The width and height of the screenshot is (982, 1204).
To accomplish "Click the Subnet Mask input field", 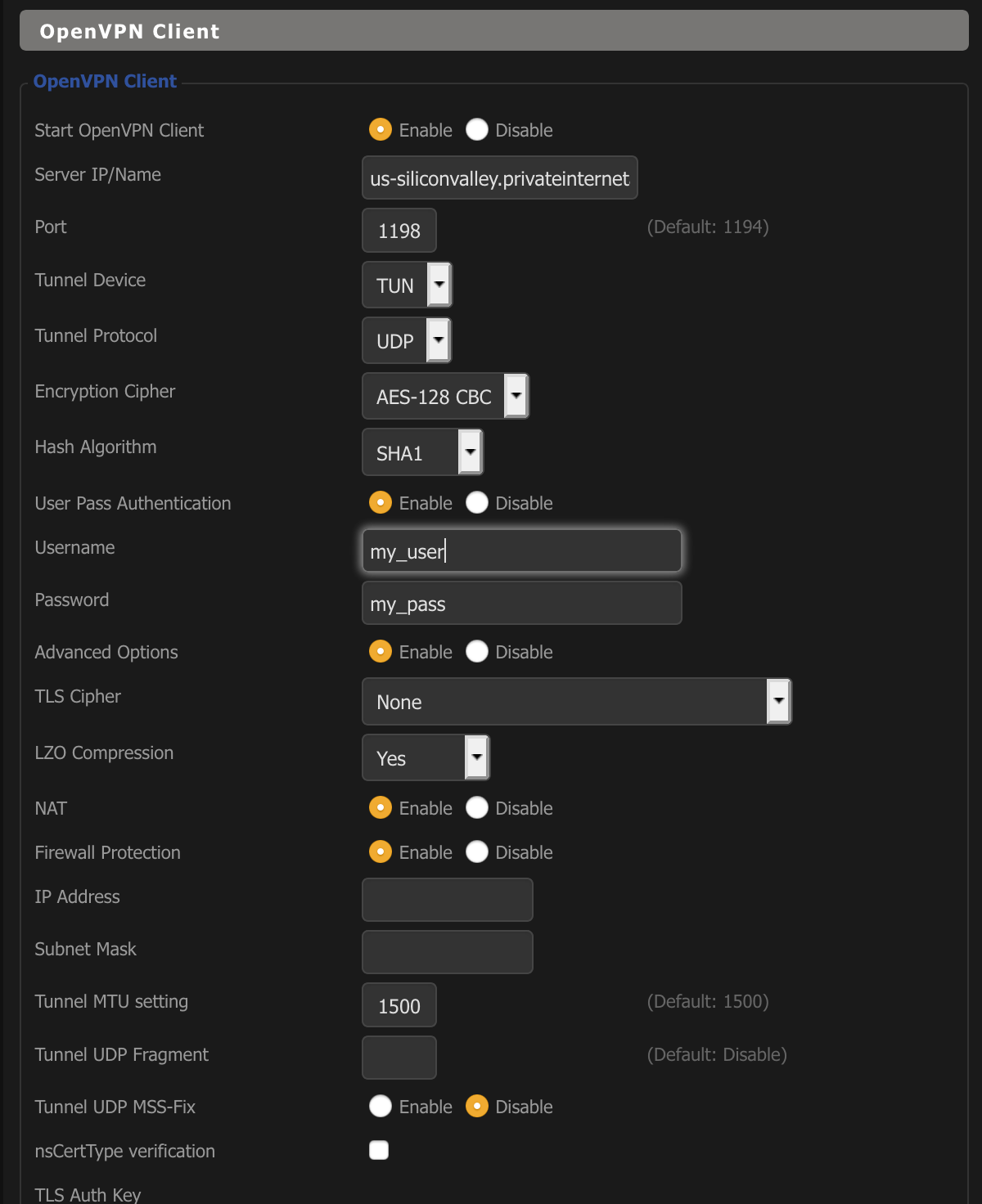I will [447, 952].
